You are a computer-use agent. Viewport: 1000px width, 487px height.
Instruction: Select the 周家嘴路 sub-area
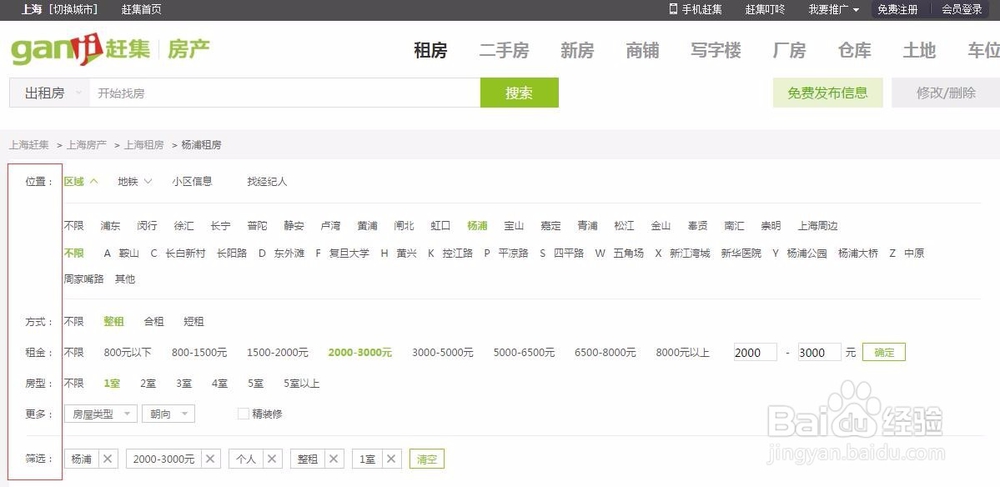(84, 279)
